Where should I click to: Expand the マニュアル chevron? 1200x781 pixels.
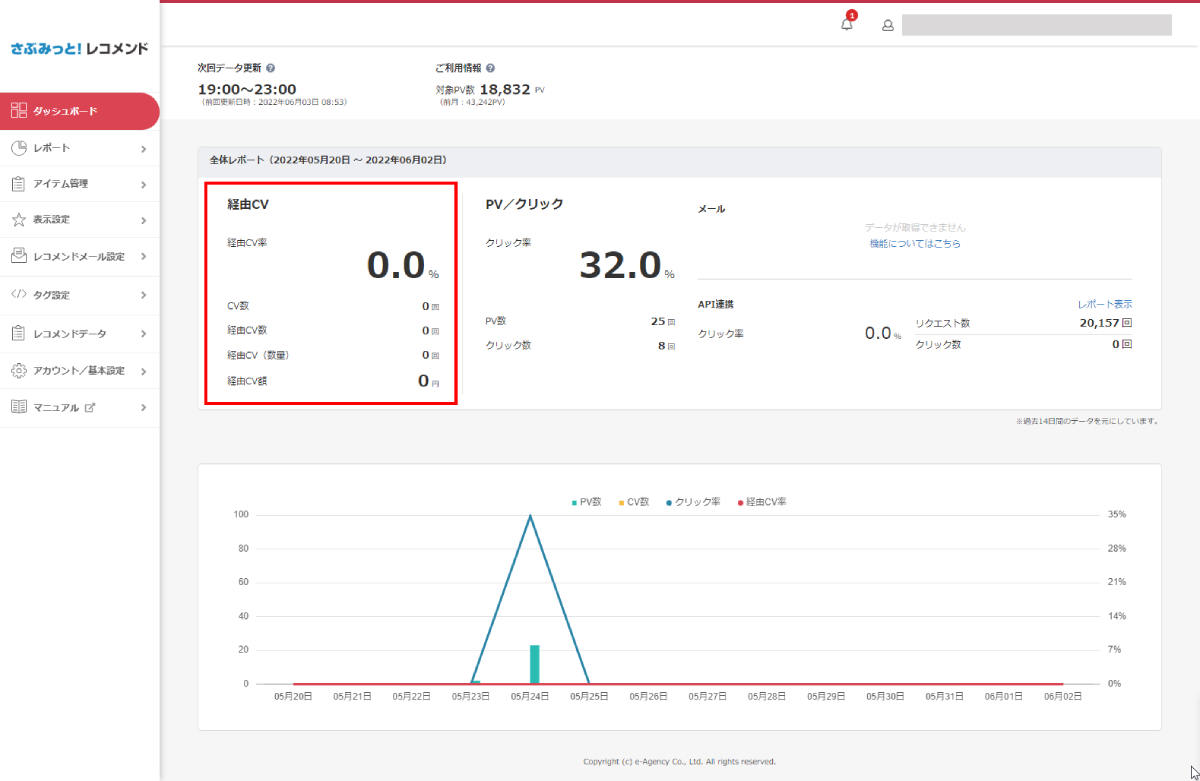[144, 408]
